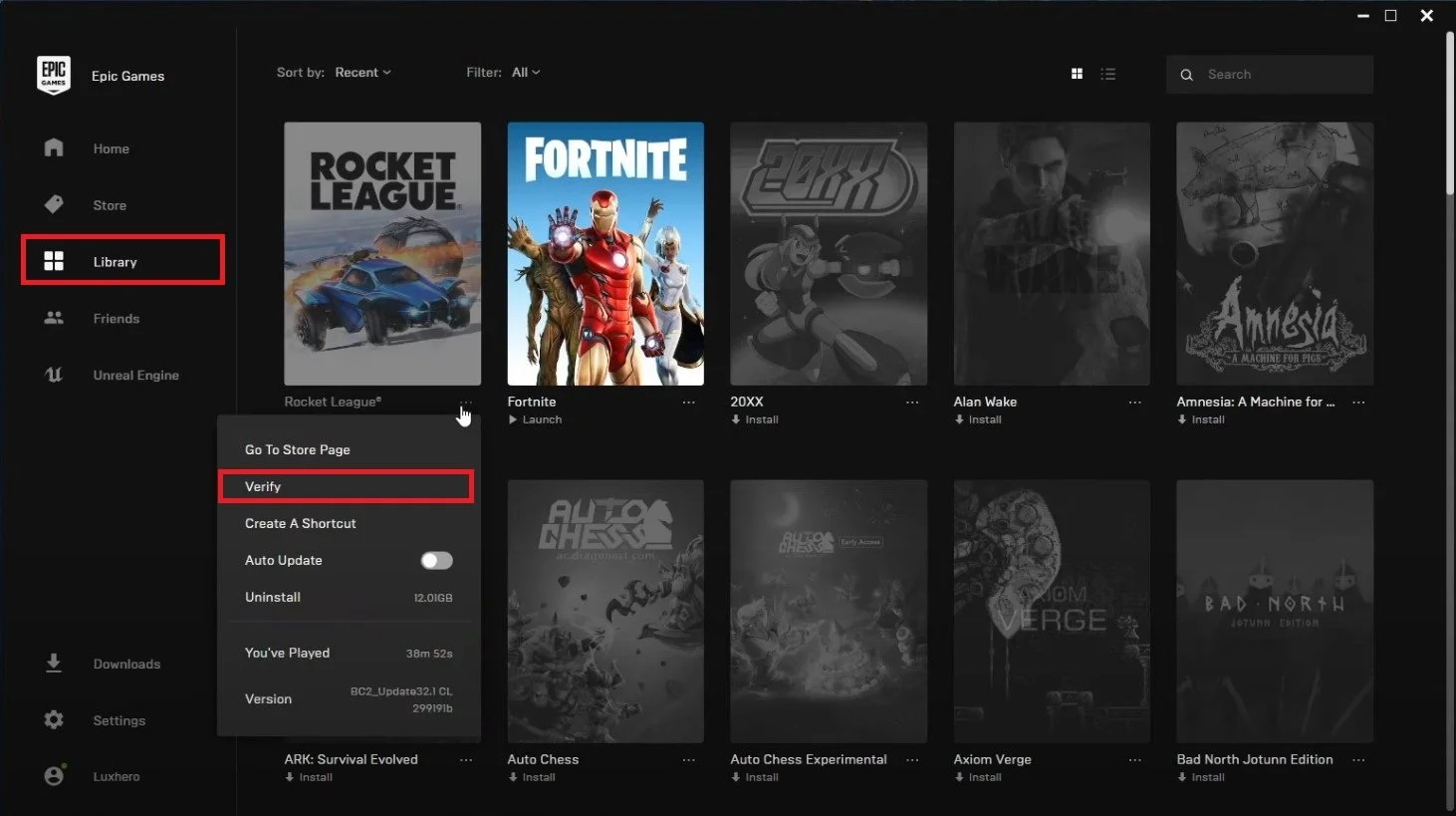Viewport: 1456px width, 816px height.
Task: Install Auto Chess Experimental
Action: pos(755,777)
